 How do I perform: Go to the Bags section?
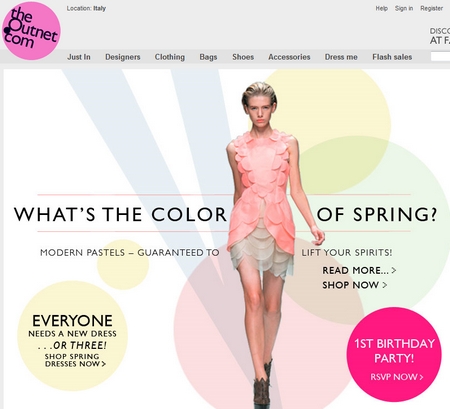tap(208, 57)
